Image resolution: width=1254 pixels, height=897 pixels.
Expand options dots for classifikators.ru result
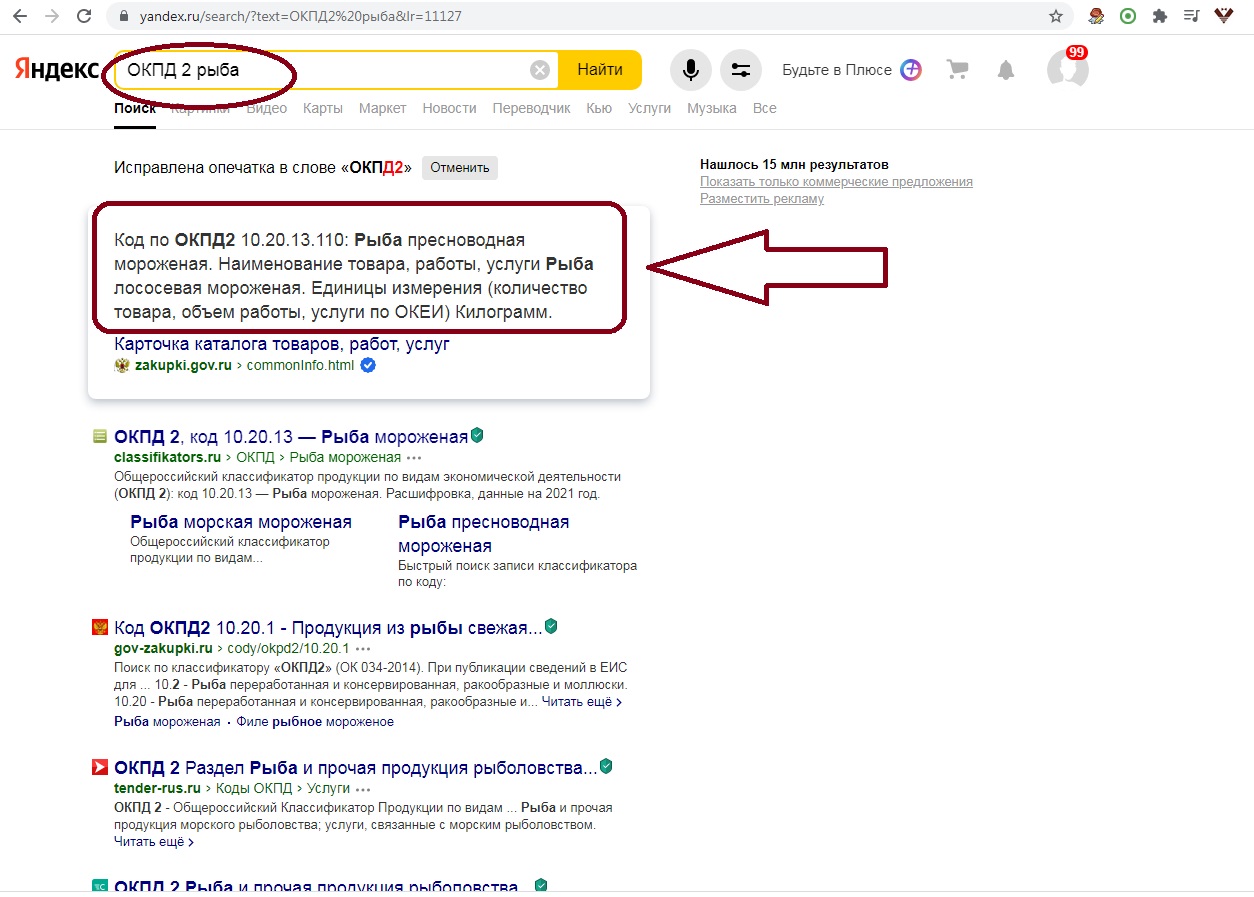[x=415, y=458]
